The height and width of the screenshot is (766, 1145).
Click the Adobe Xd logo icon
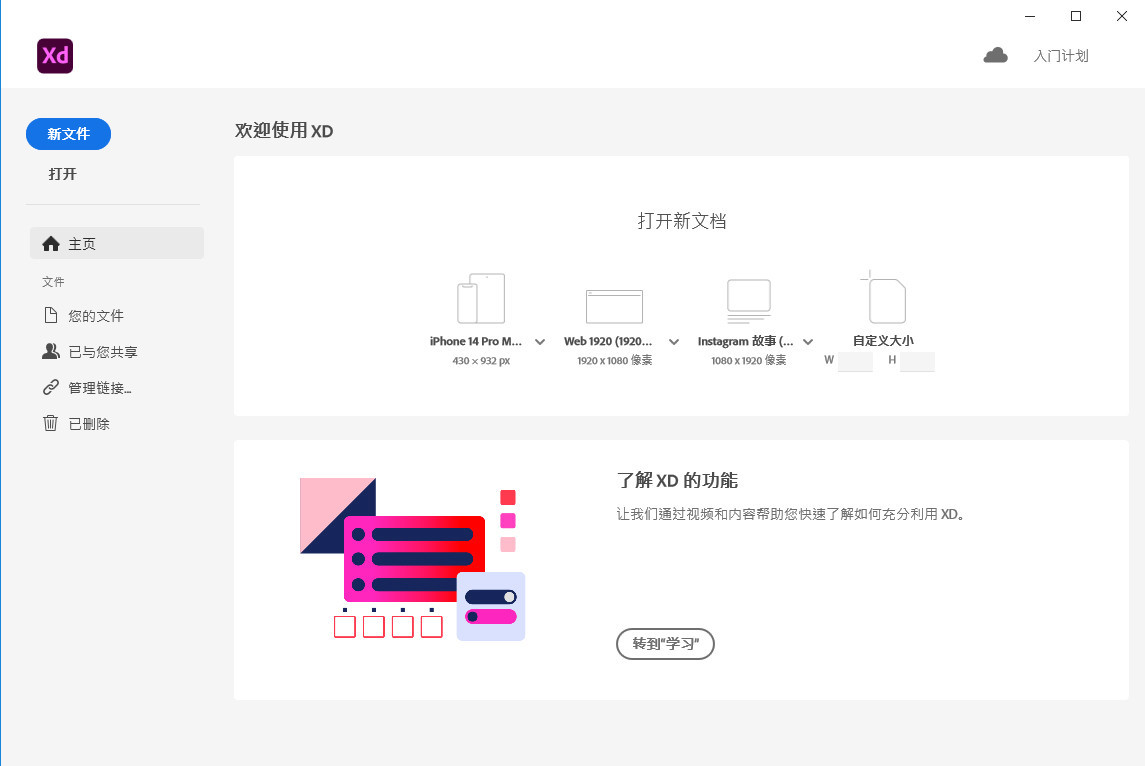(x=55, y=55)
